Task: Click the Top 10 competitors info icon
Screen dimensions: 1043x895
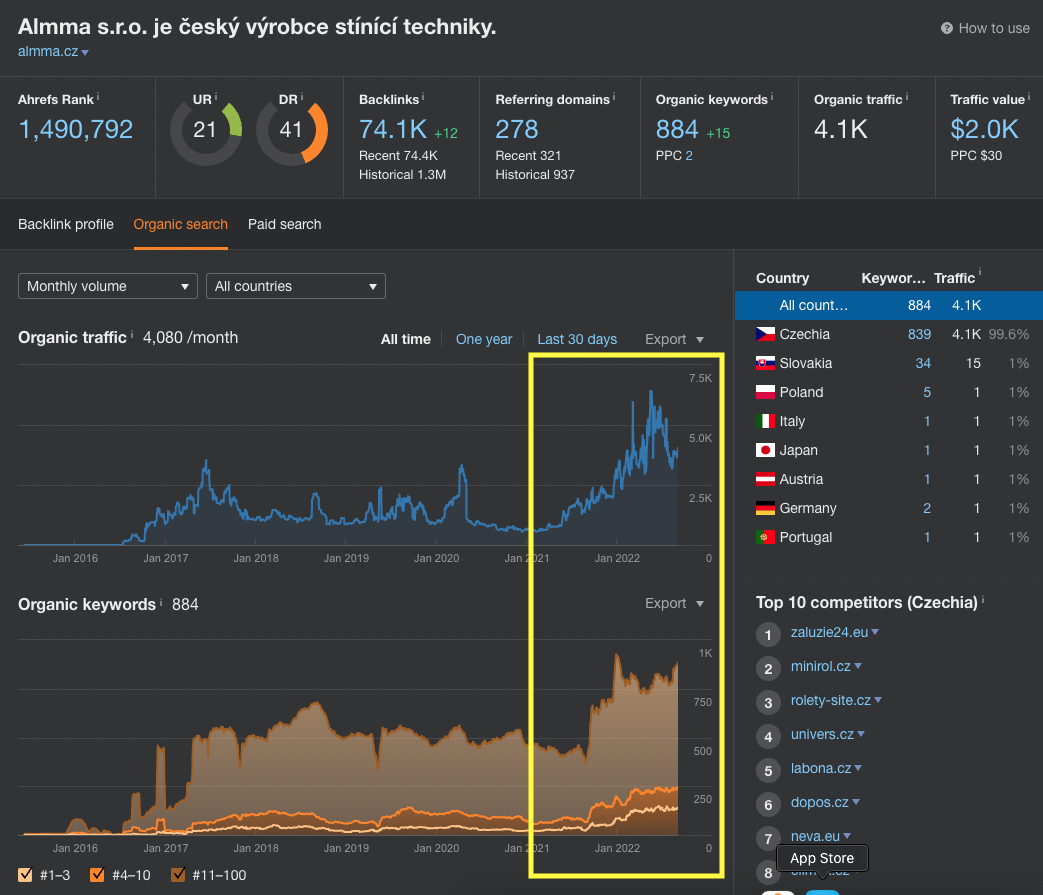Action: click(x=982, y=600)
